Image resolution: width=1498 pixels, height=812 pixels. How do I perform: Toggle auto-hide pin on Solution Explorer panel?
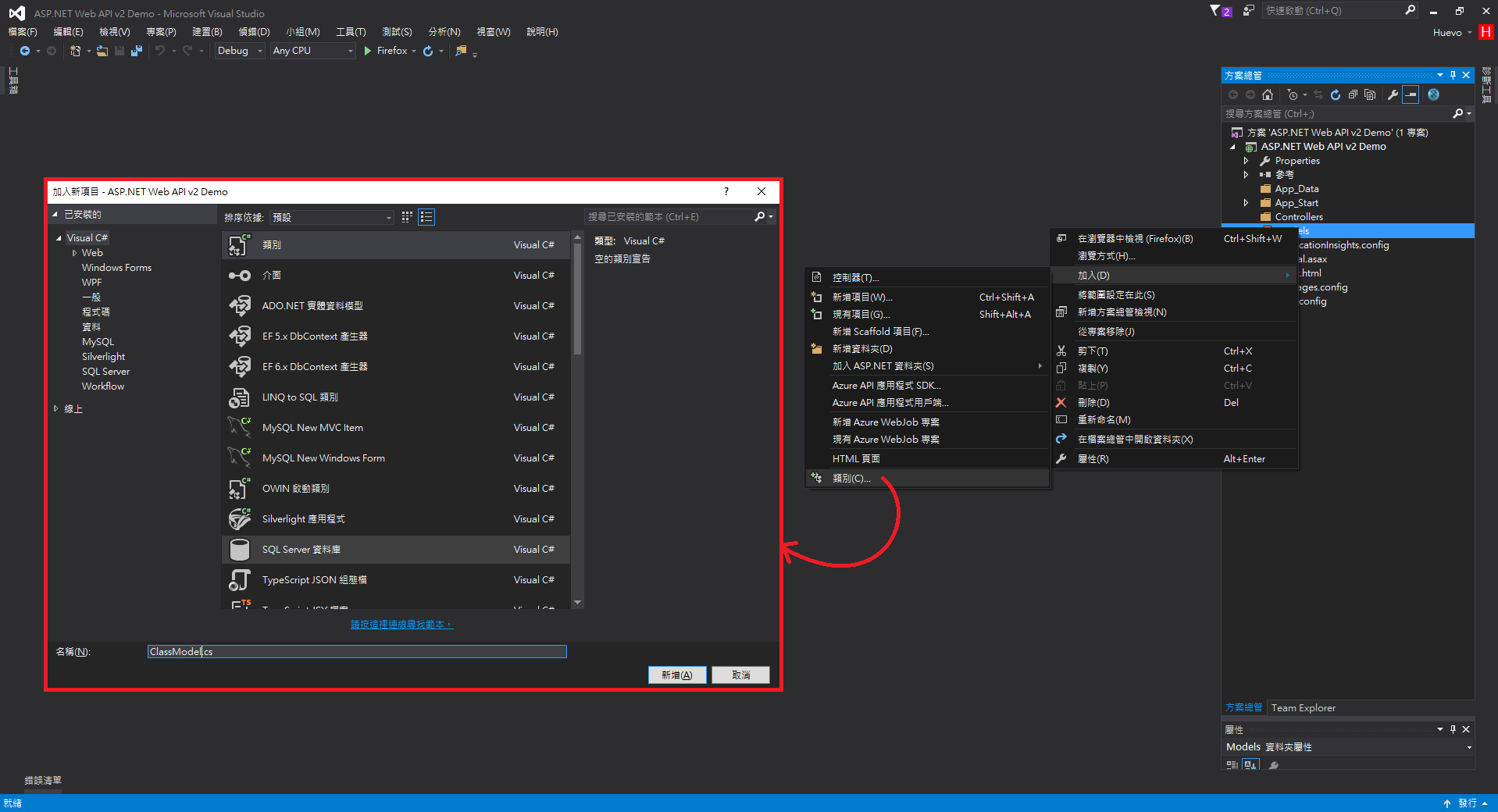point(1453,75)
